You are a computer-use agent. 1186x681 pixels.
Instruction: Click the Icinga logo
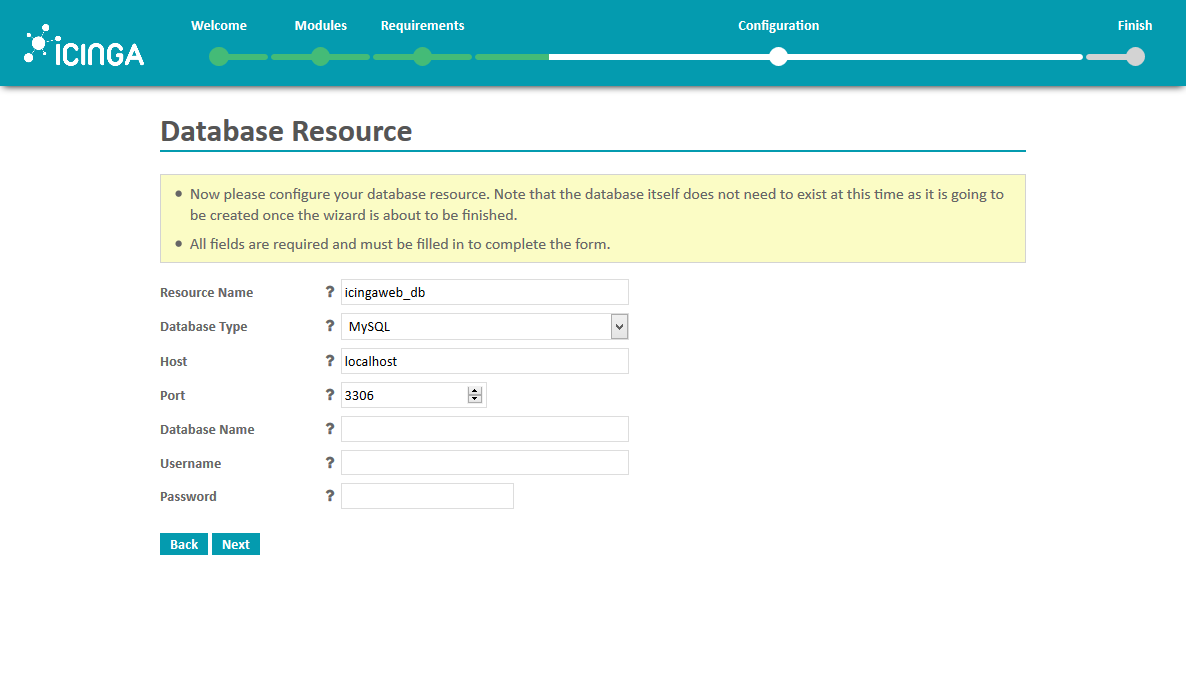(x=83, y=45)
